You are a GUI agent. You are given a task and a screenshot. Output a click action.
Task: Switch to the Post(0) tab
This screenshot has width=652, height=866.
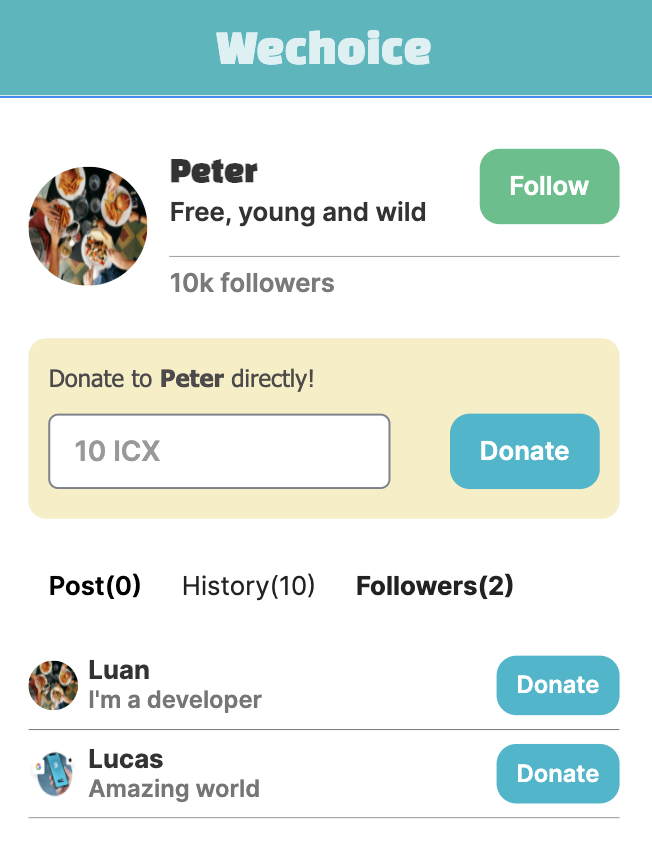(x=95, y=586)
